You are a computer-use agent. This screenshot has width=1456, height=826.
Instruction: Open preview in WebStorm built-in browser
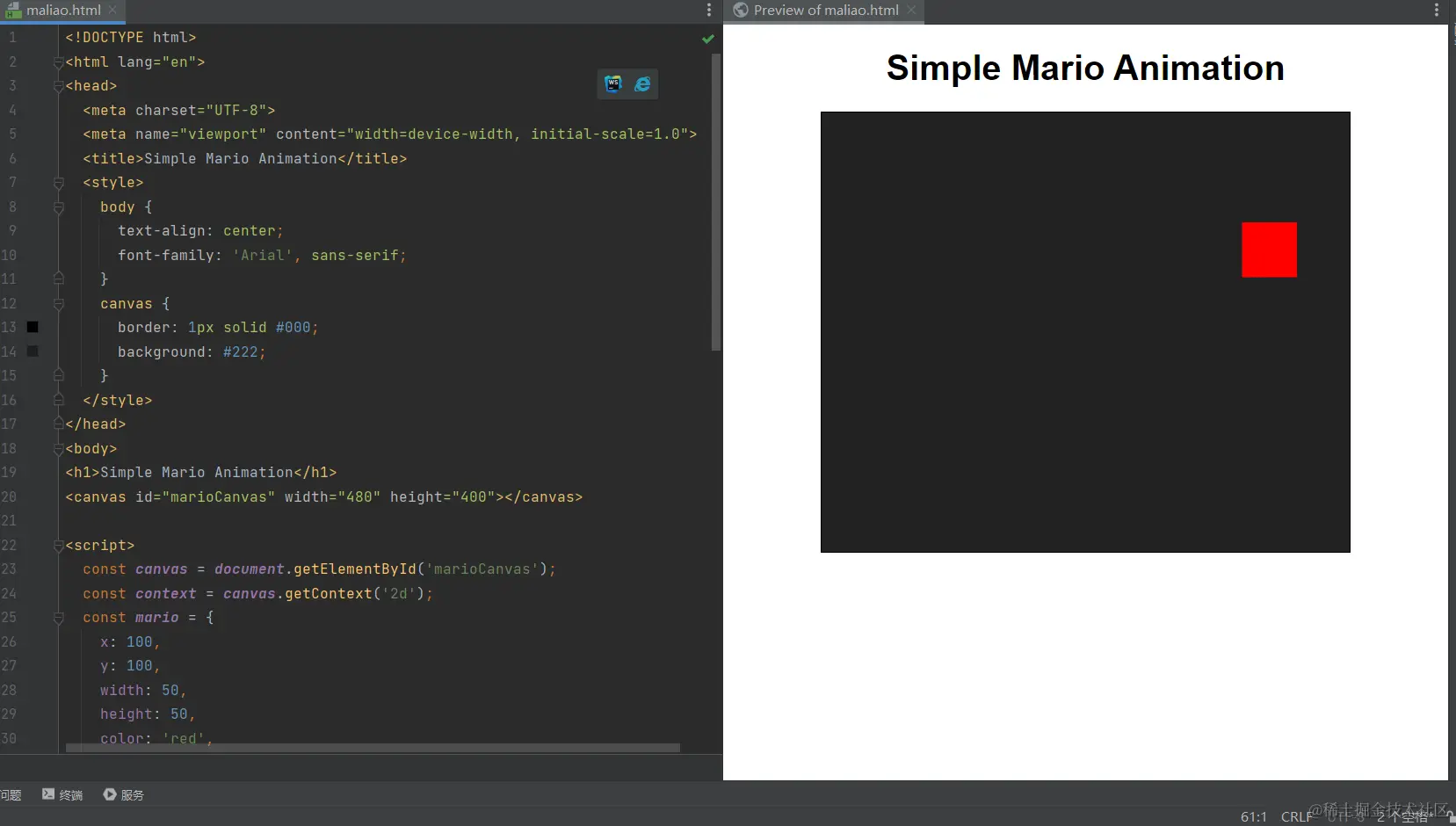point(613,83)
